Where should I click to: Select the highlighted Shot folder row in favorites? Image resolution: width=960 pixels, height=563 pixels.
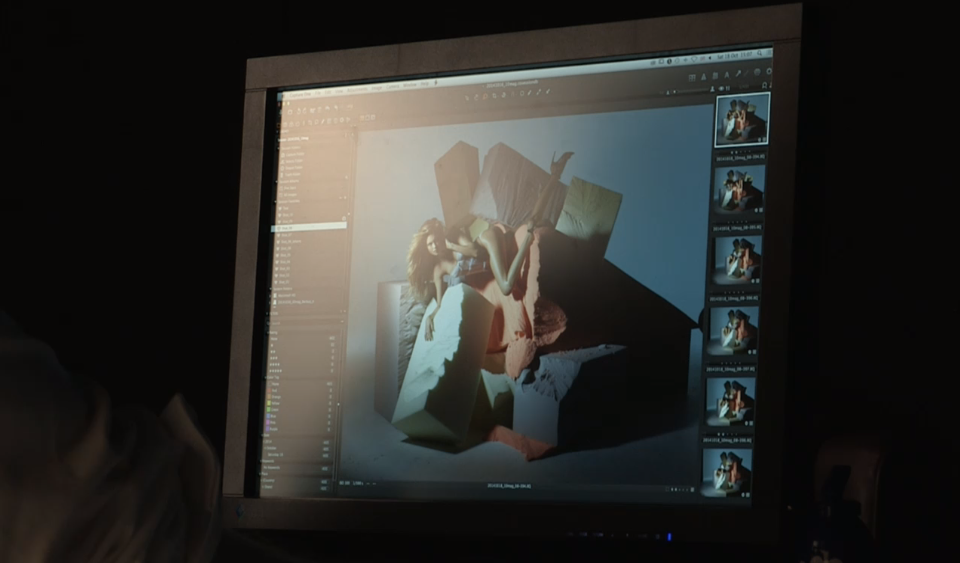coord(309,228)
